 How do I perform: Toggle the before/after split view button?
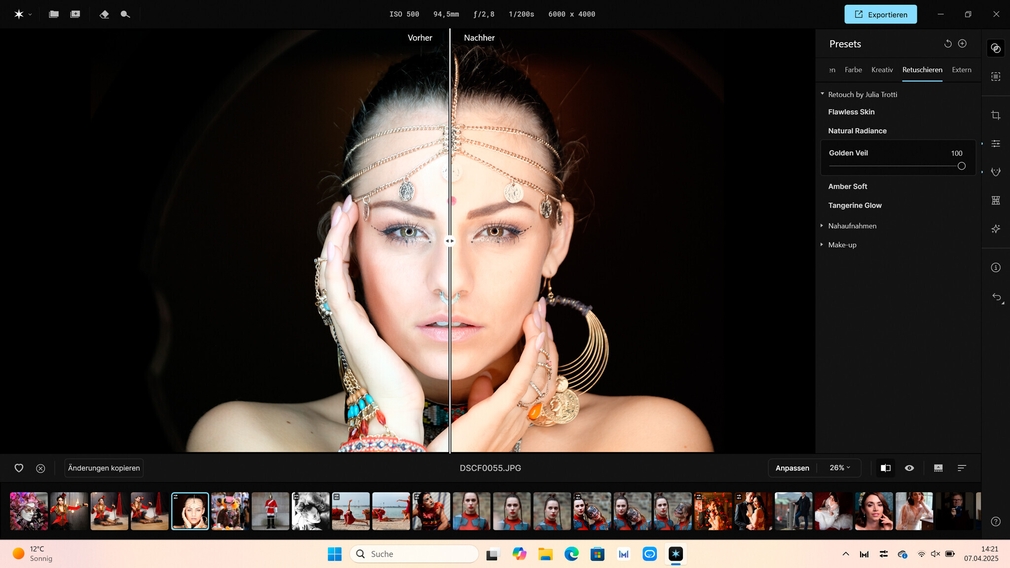885,468
